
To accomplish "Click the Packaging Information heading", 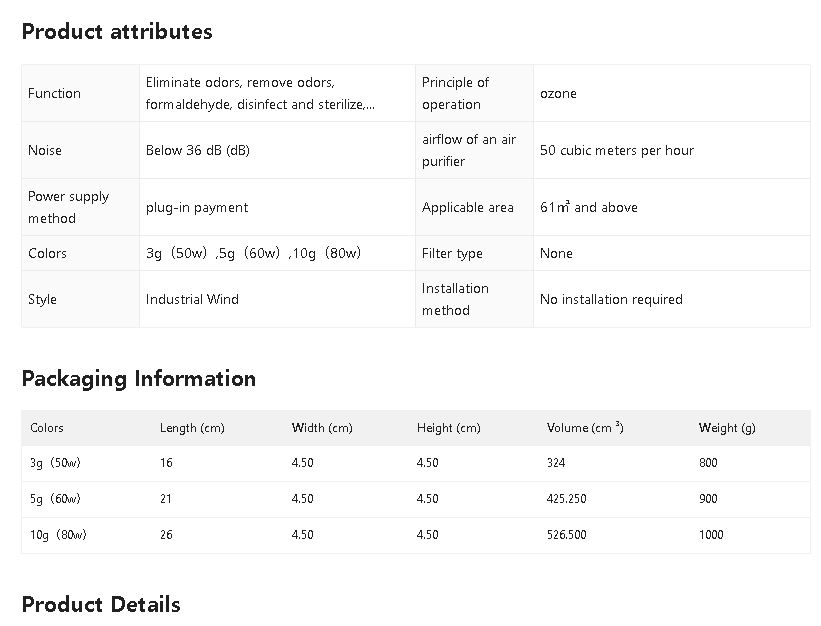I will [x=139, y=378].
